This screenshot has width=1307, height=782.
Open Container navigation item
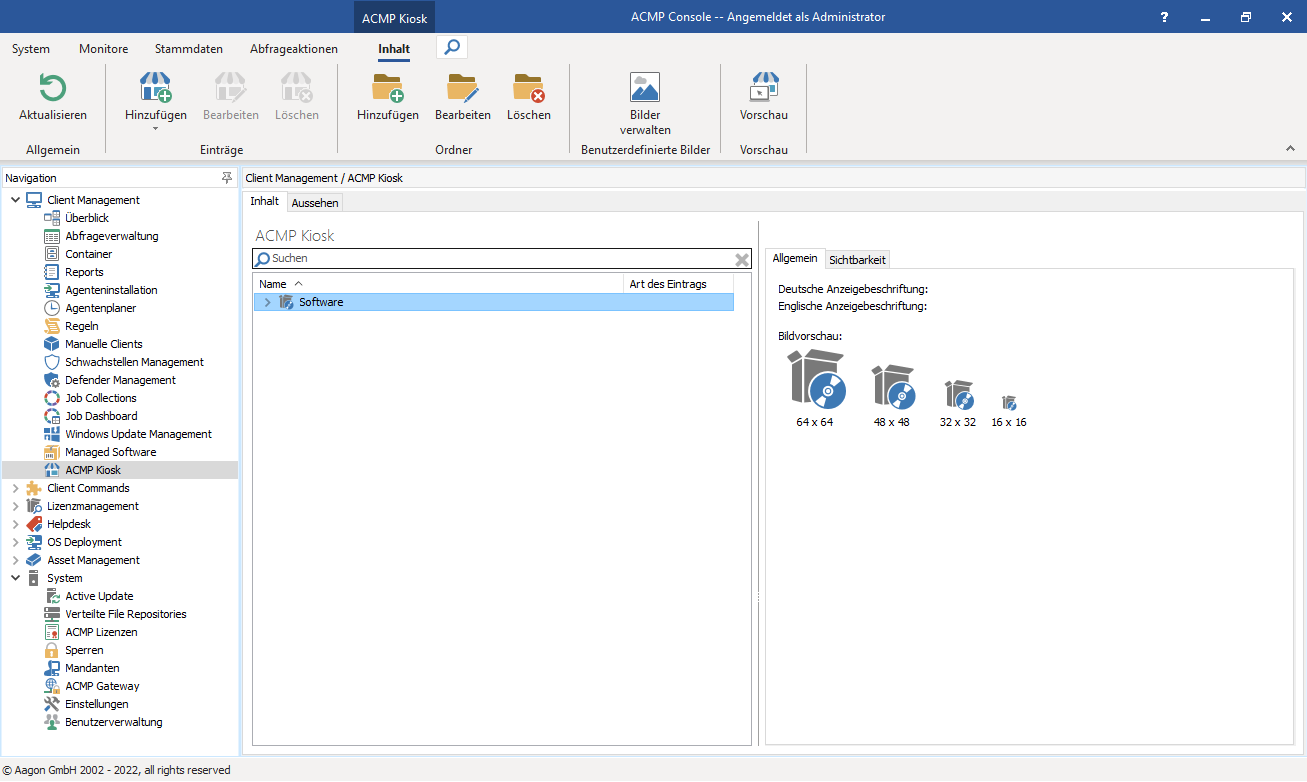(x=89, y=254)
